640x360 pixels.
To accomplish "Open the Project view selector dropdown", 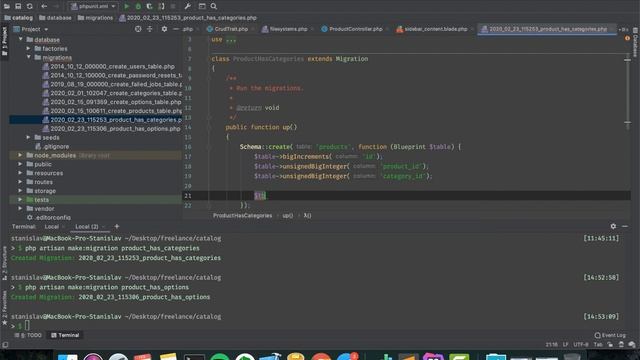I will coord(31,29).
